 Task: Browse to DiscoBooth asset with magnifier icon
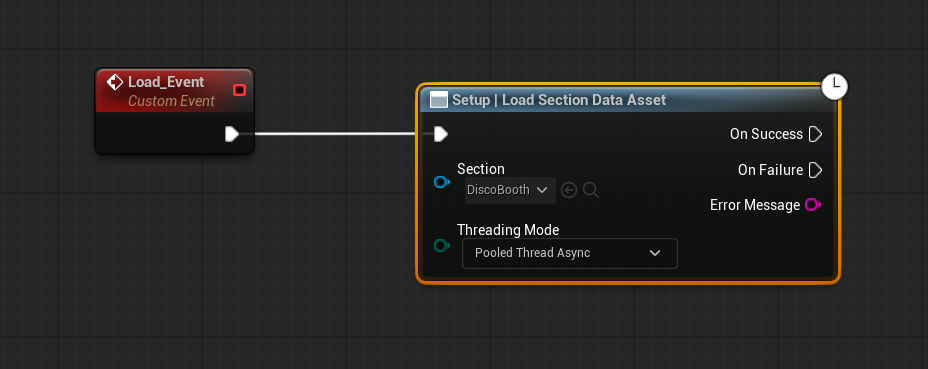point(591,190)
